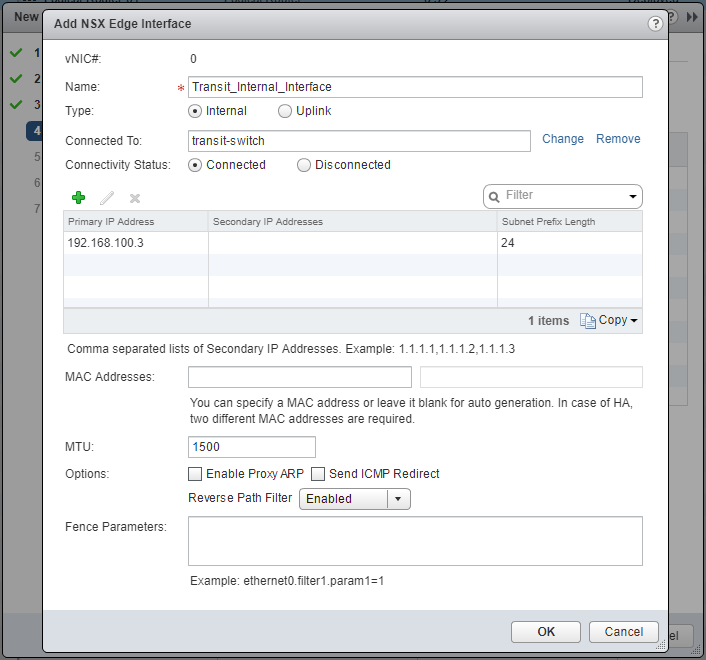Select the Uplink type radio button

285,111
